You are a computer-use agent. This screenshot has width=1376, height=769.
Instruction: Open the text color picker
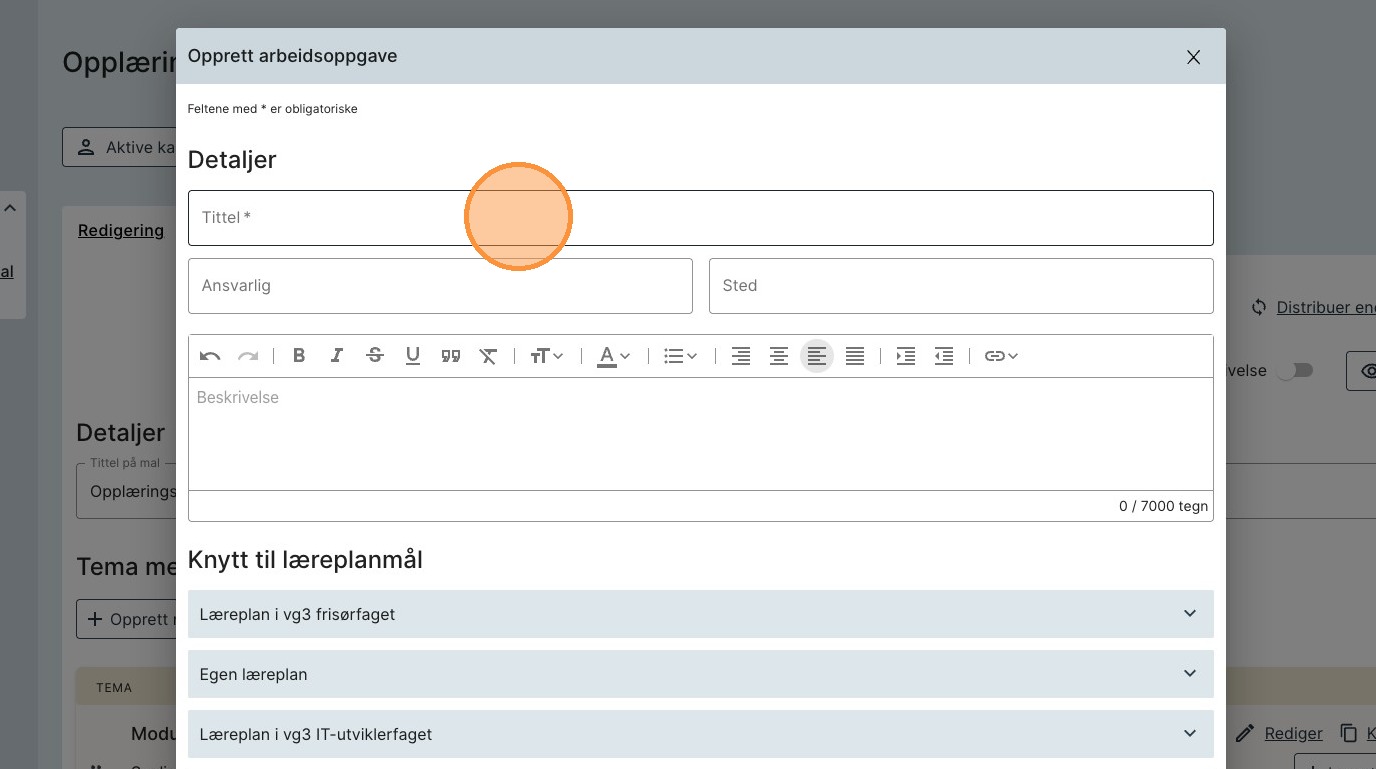(614, 356)
